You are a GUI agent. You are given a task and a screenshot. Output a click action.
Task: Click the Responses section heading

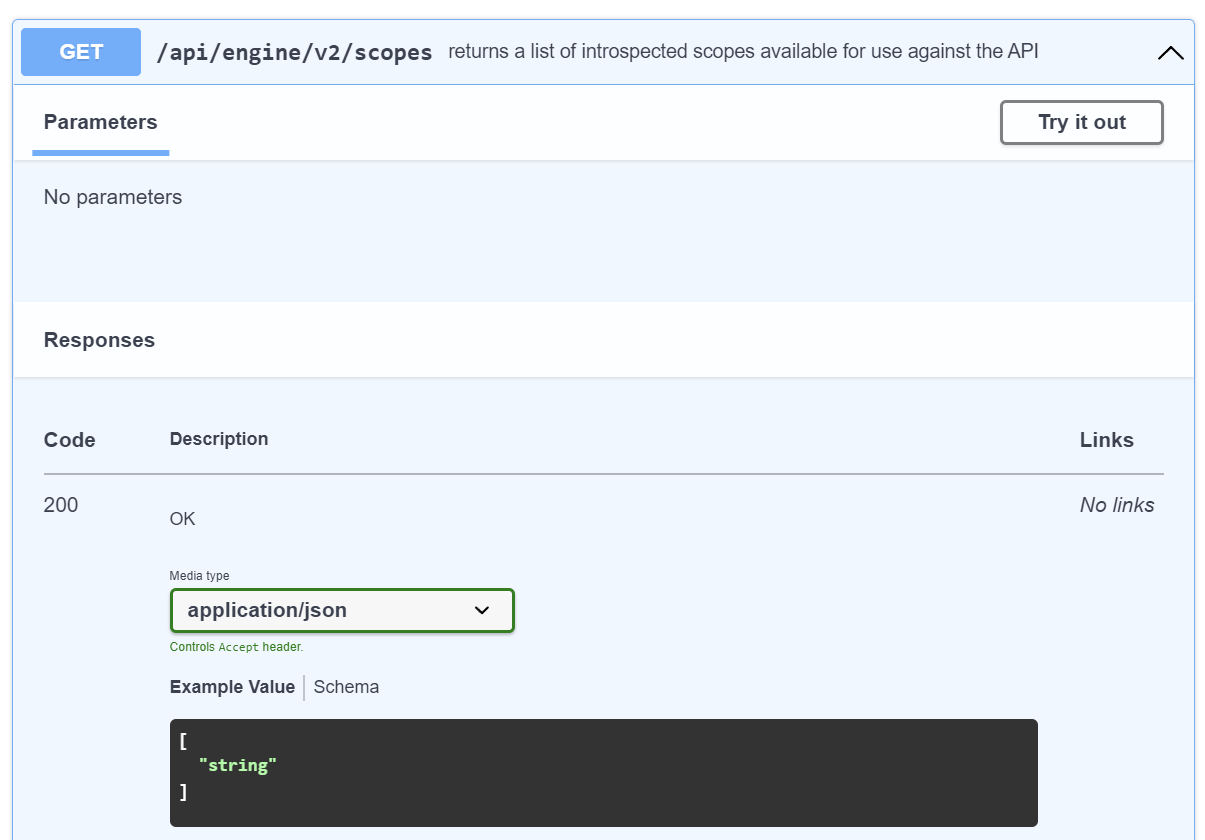[99, 340]
